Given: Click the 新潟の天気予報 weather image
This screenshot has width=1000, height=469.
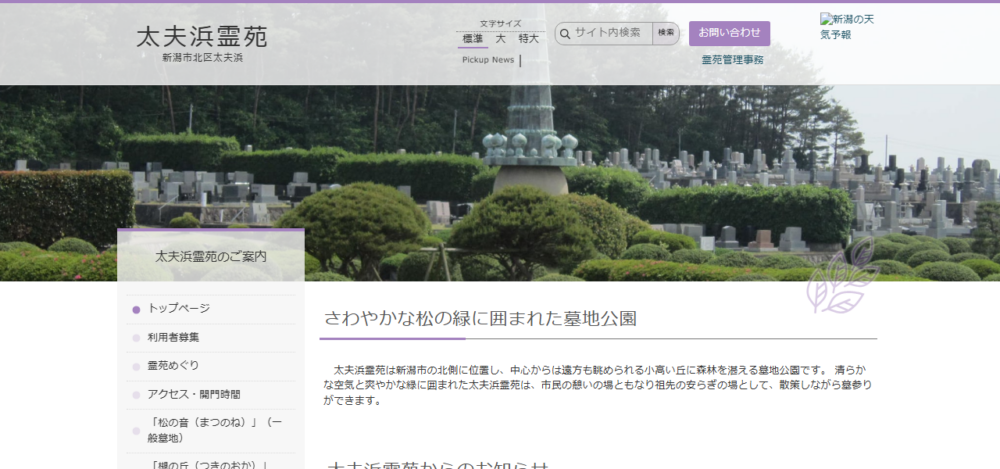Looking at the screenshot, I should pyautogui.click(x=847, y=27).
